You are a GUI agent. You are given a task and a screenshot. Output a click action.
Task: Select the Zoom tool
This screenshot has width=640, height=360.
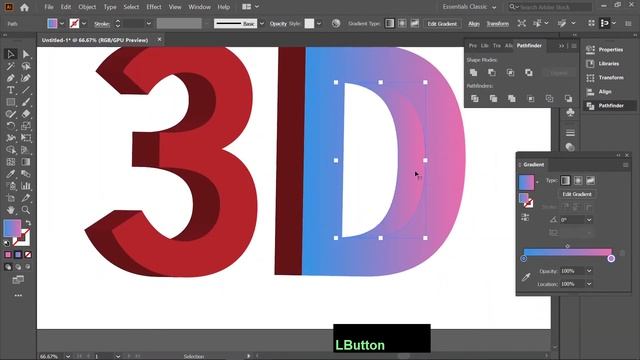click(x=26, y=210)
